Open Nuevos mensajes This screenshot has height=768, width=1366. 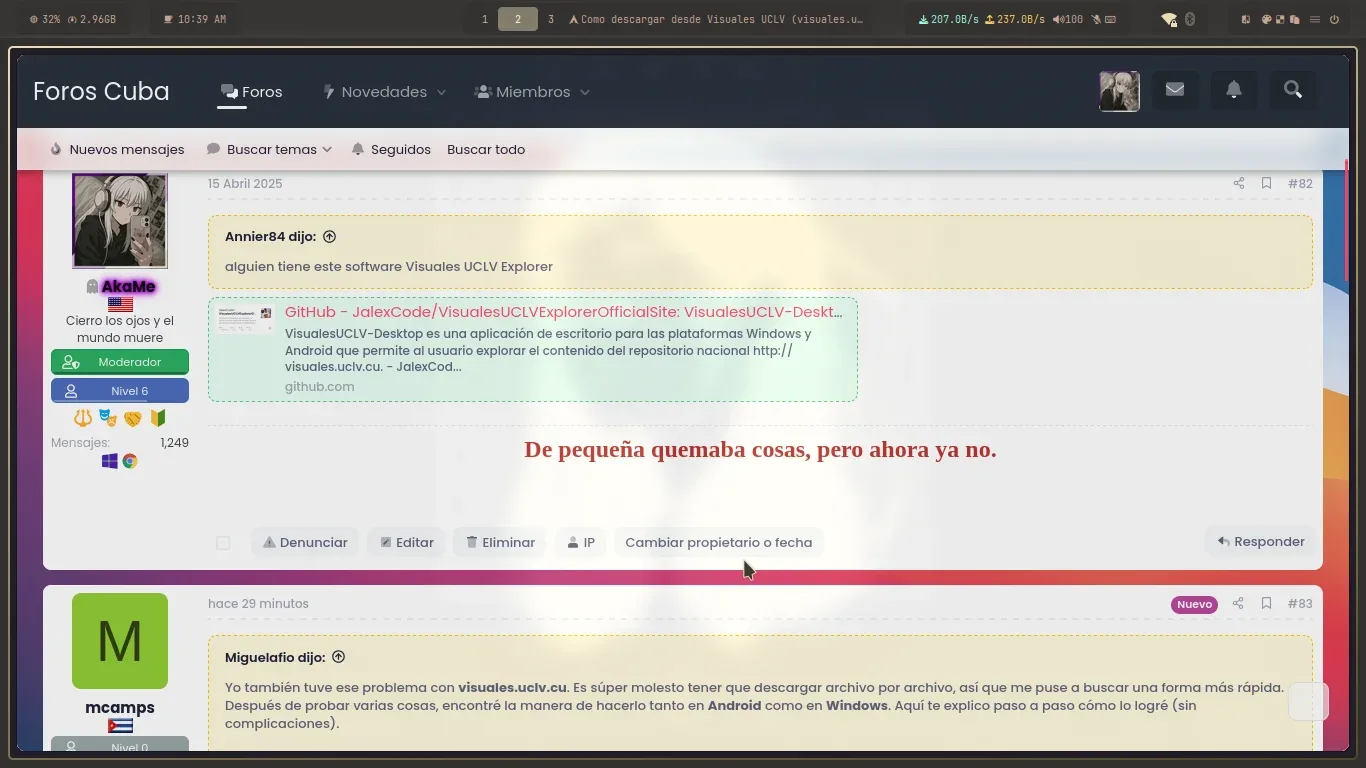[x=117, y=150]
